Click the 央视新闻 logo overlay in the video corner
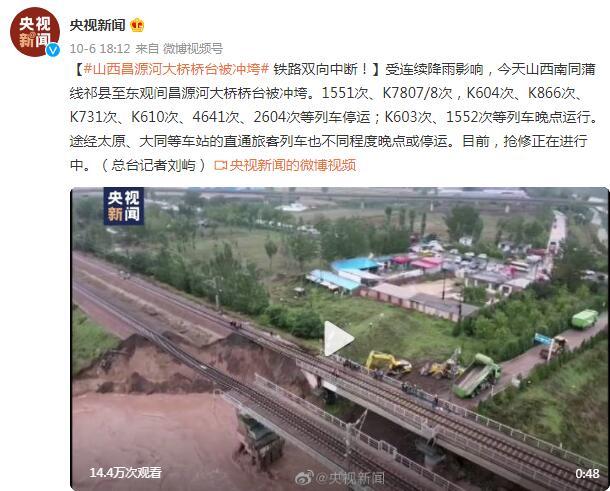 (124, 206)
